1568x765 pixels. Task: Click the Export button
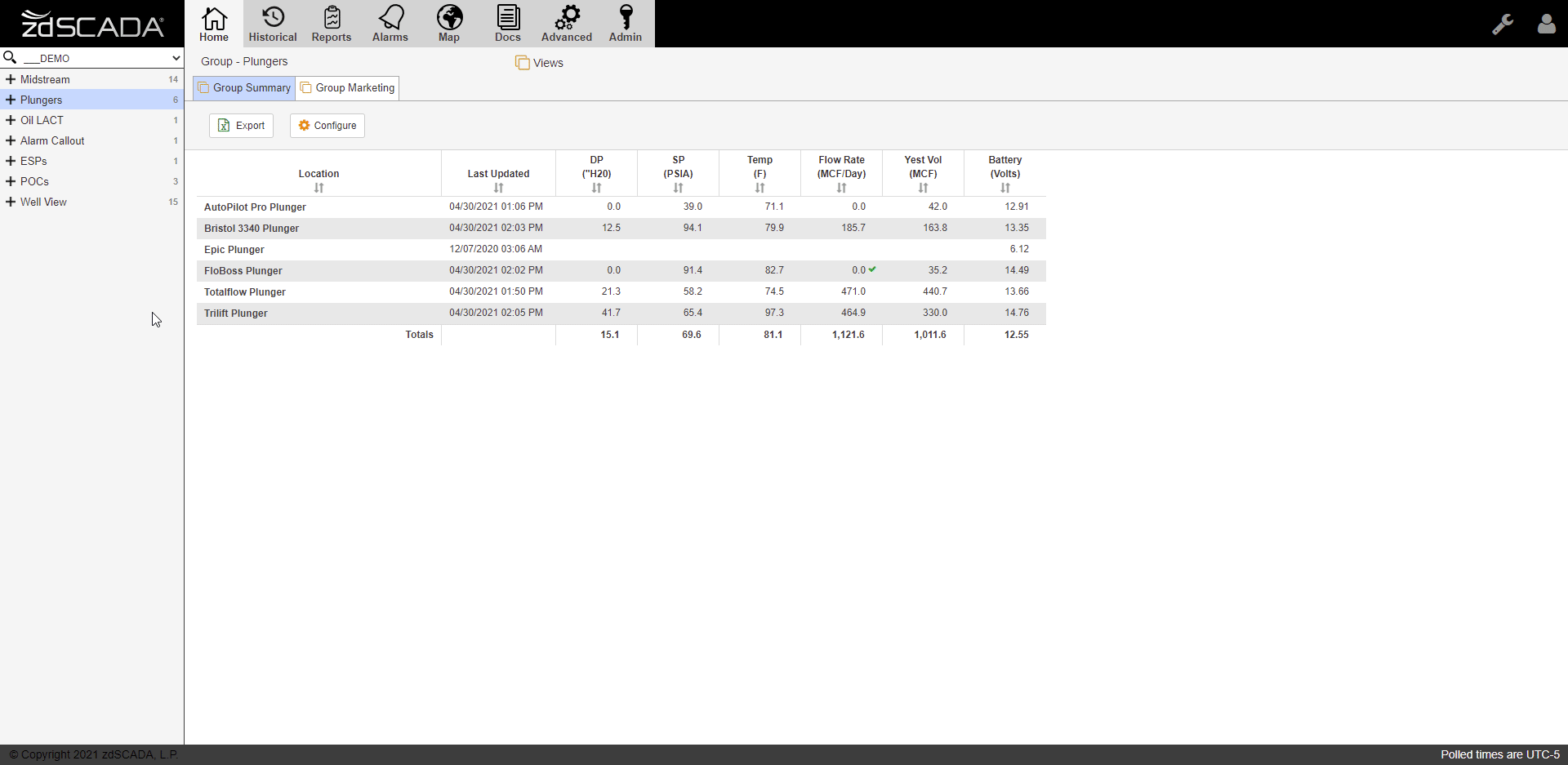(241, 125)
